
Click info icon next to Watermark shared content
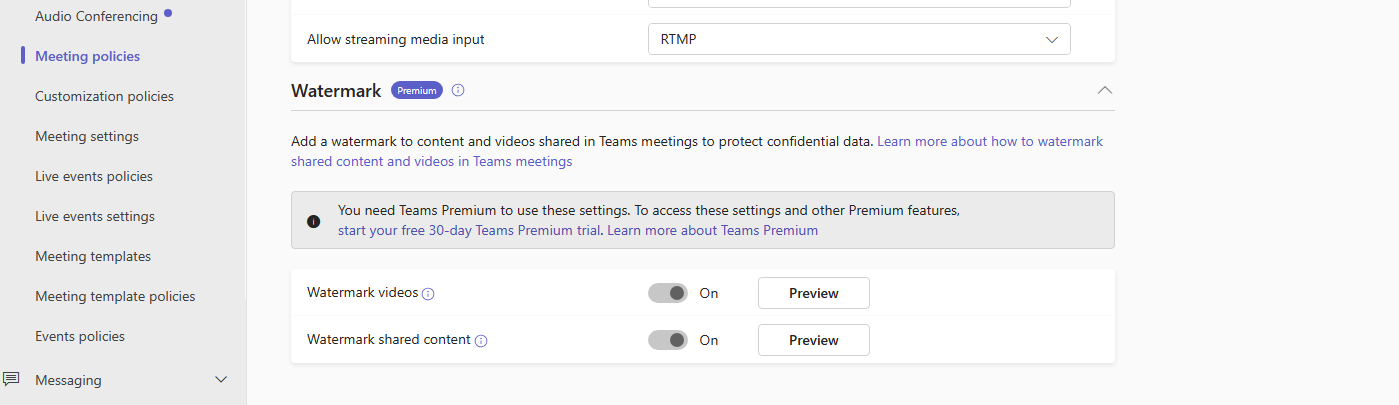pos(481,341)
